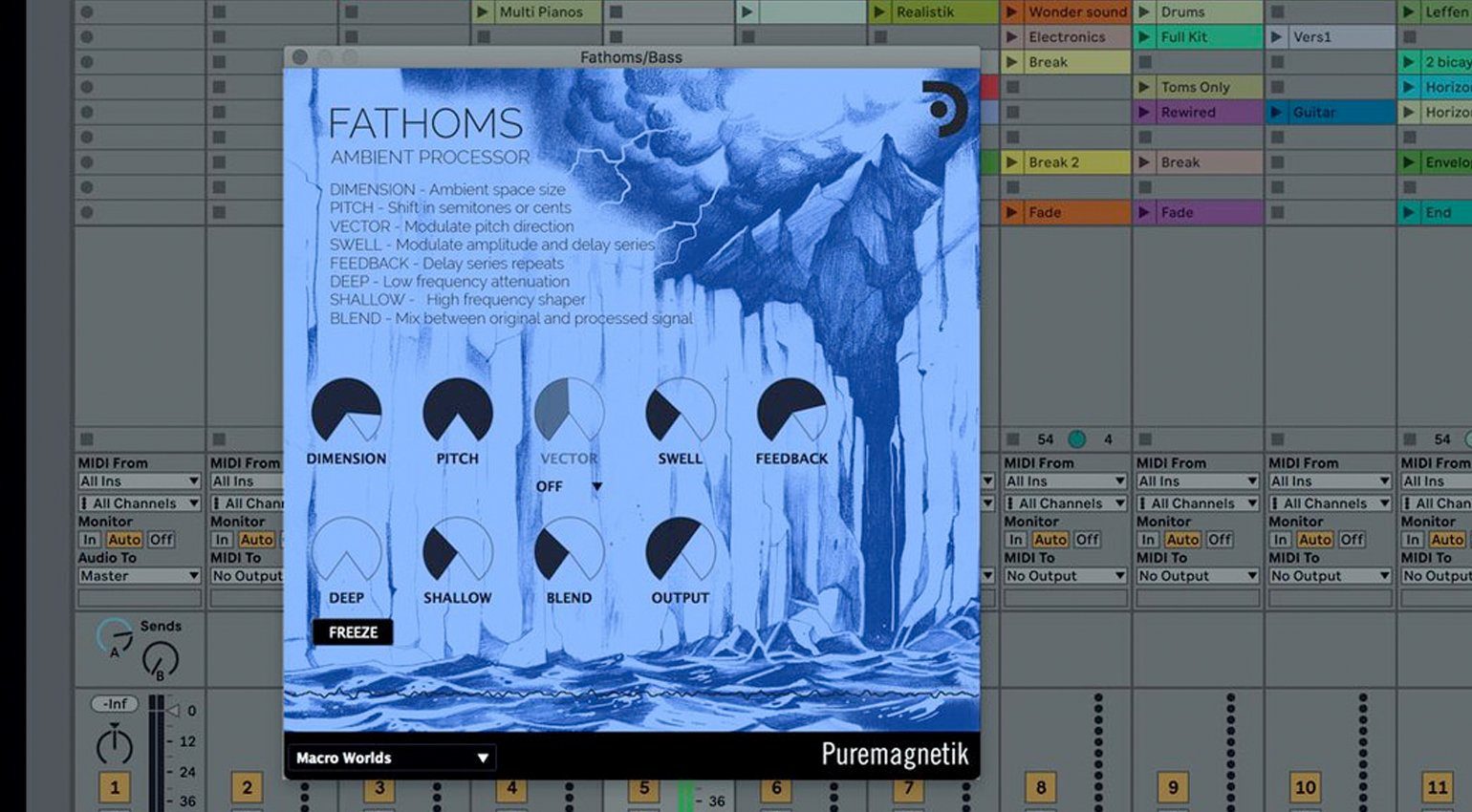Click the empty slot stop button under Vers1
This screenshot has width=1472, height=812.
pyautogui.click(x=1277, y=62)
